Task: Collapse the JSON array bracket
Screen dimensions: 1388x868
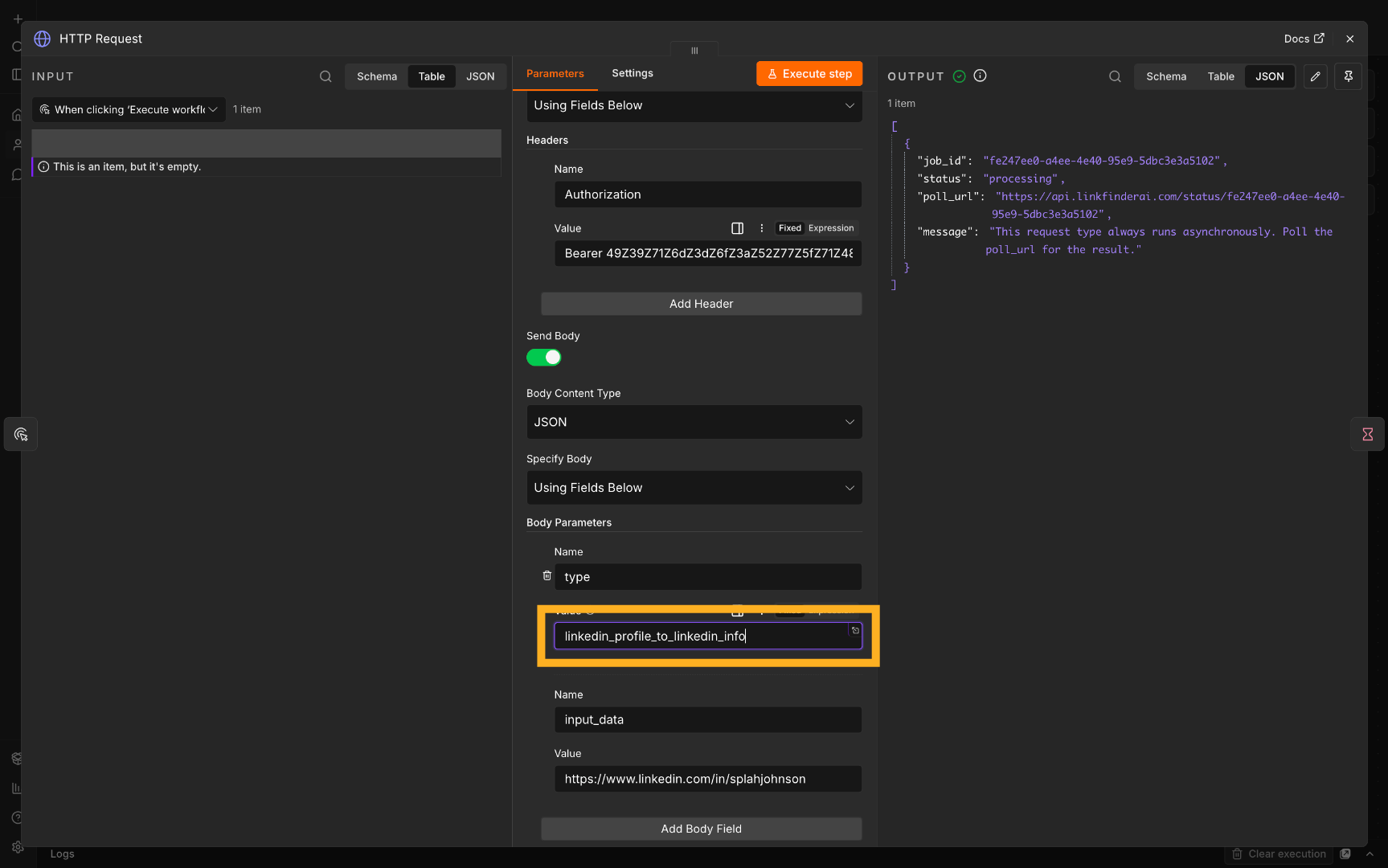Action: (x=894, y=126)
